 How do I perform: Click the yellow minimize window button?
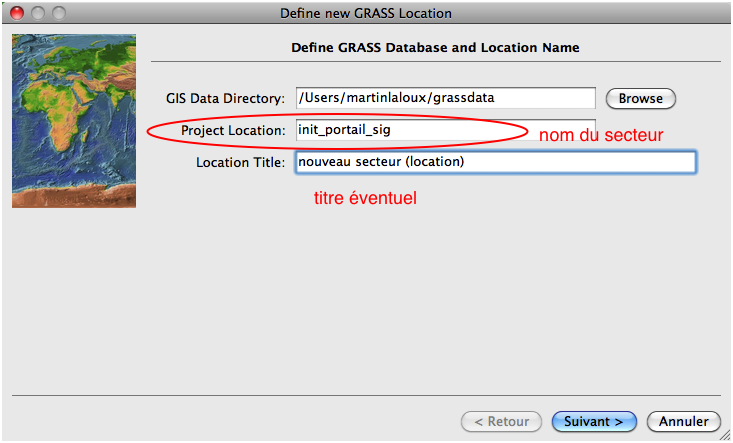37,14
